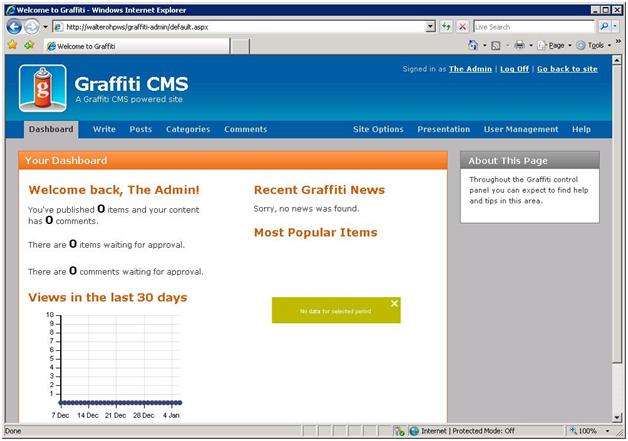The width and height of the screenshot is (628, 441).
Task: Open the Presentation navigation tab
Action: (443, 129)
